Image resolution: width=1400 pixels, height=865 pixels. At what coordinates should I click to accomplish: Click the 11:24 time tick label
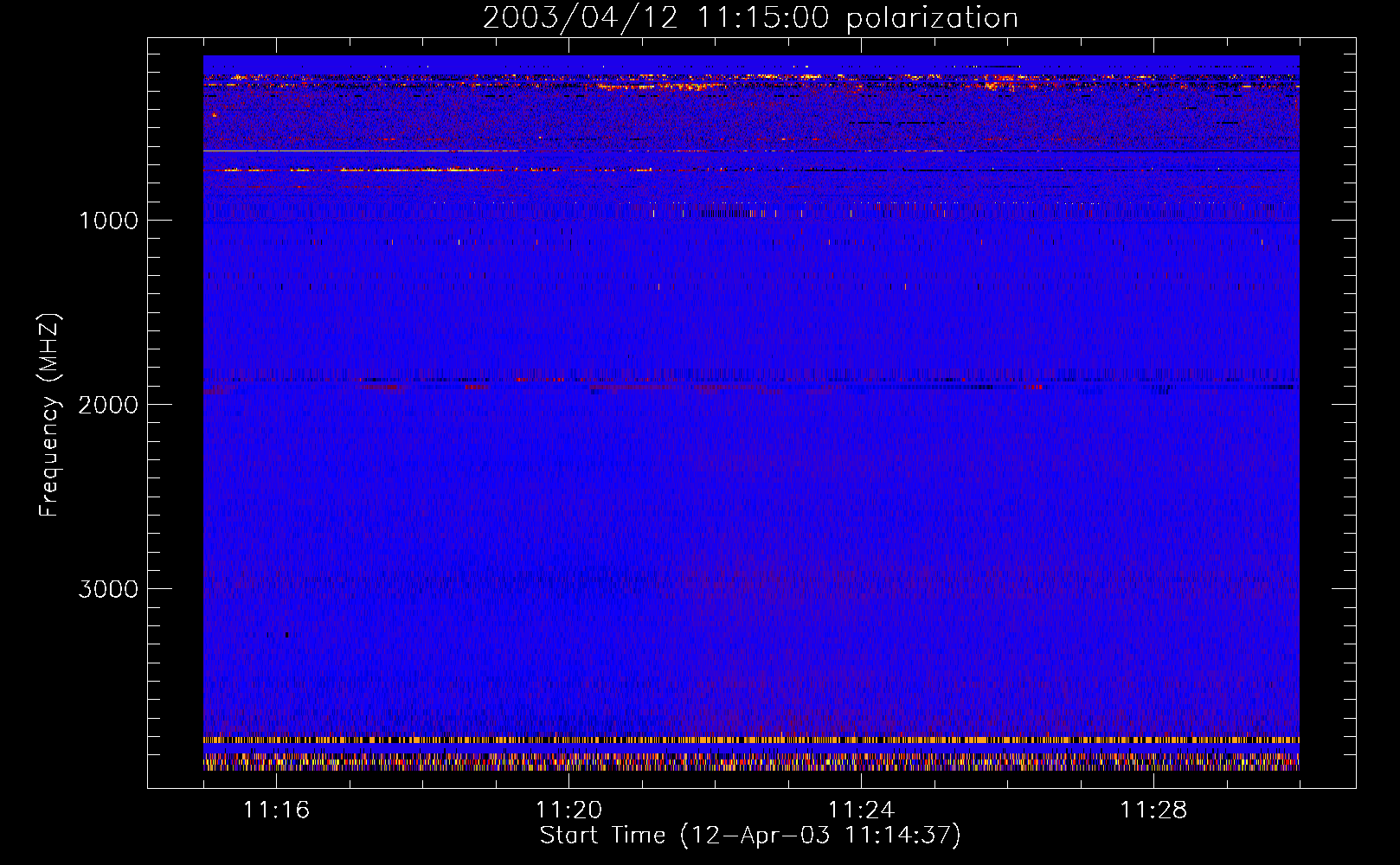point(861,810)
